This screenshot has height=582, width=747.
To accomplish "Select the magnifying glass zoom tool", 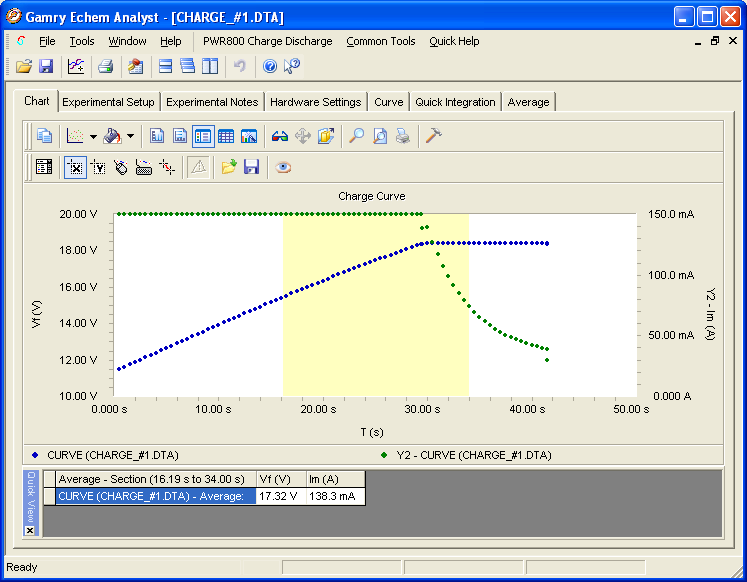I will [356, 136].
